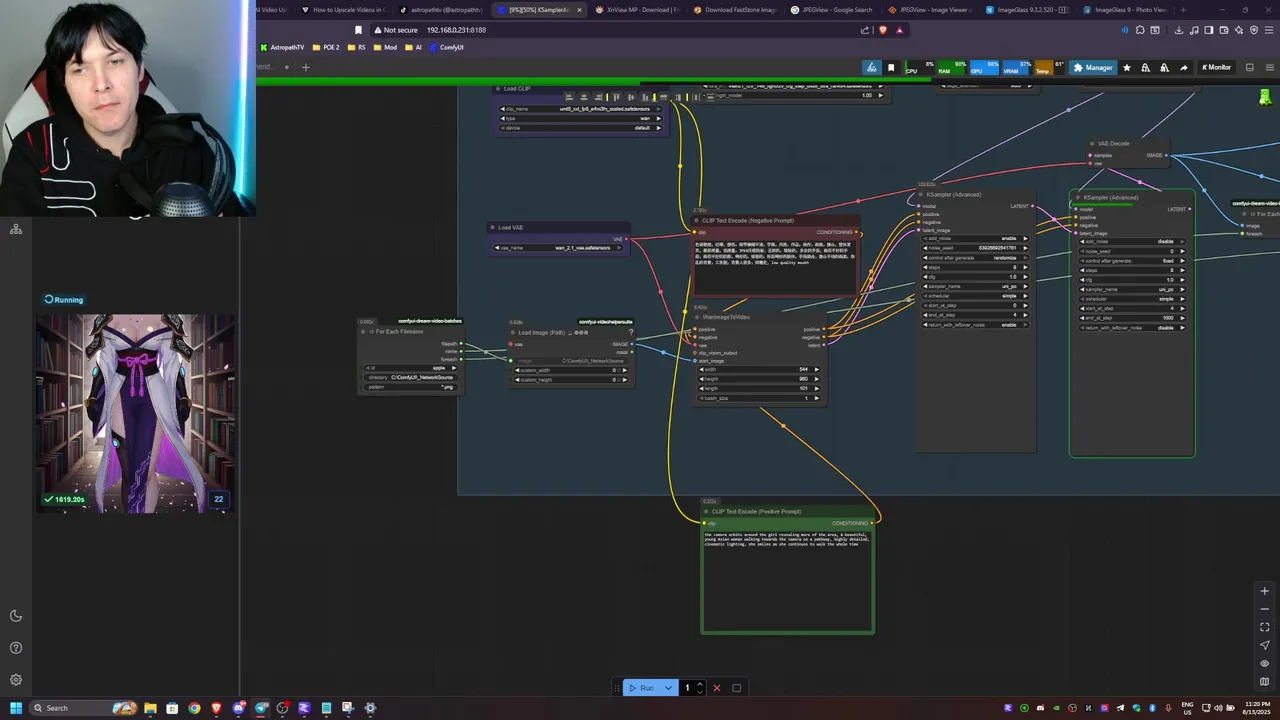Change sampler_name on the left KSampler
Screen dimensions: 1280x720
pyautogui.click(x=974, y=286)
